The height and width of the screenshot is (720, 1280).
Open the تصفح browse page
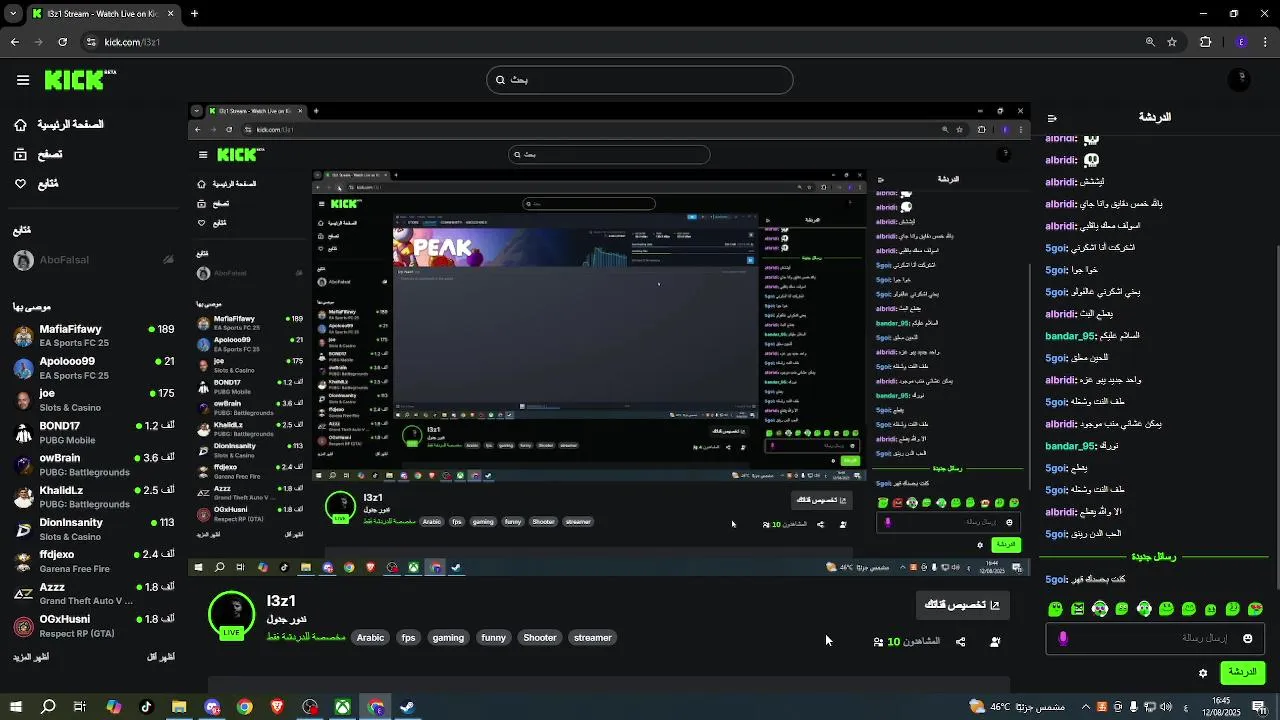coord(38,154)
